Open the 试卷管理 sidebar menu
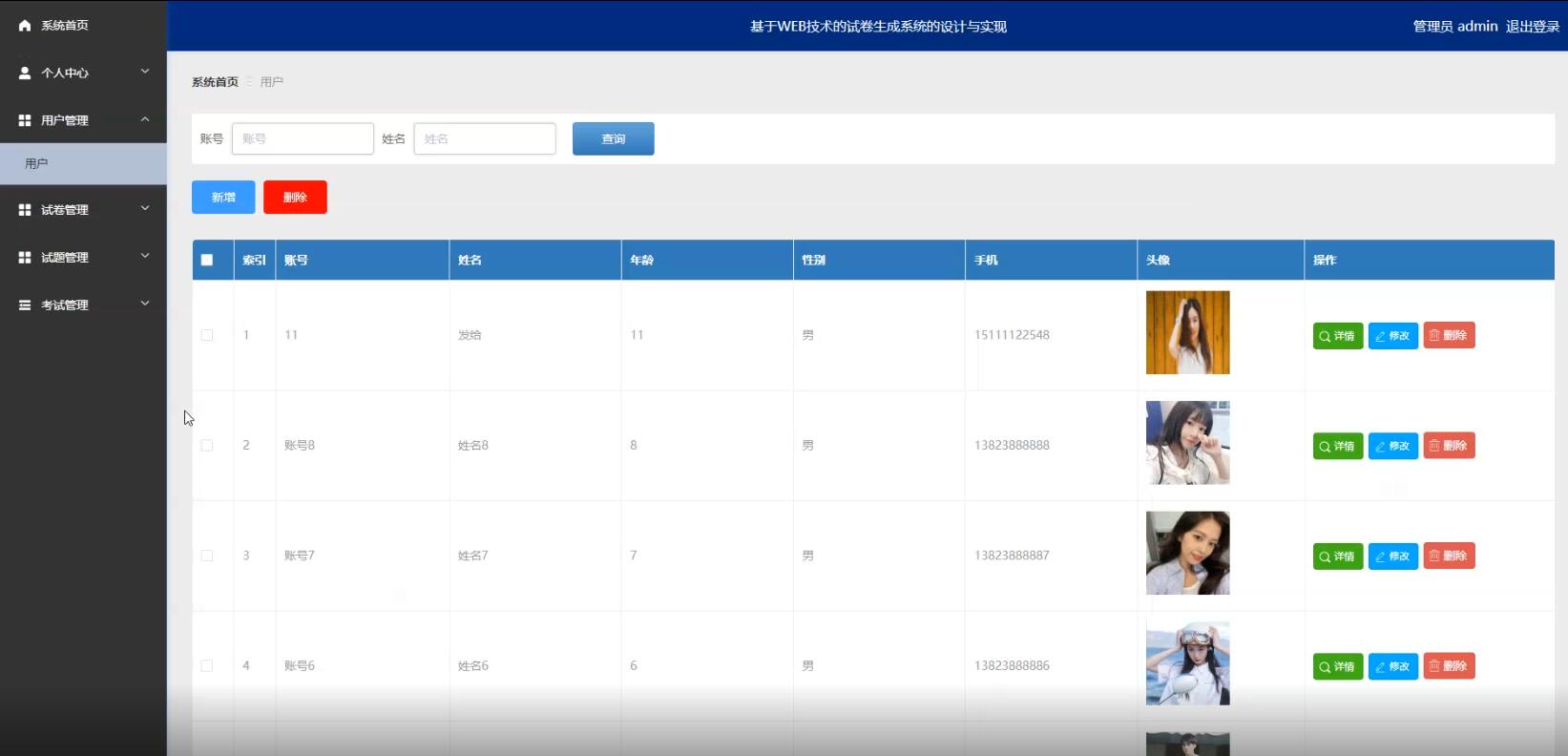1568x756 pixels. [x=83, y=209]
